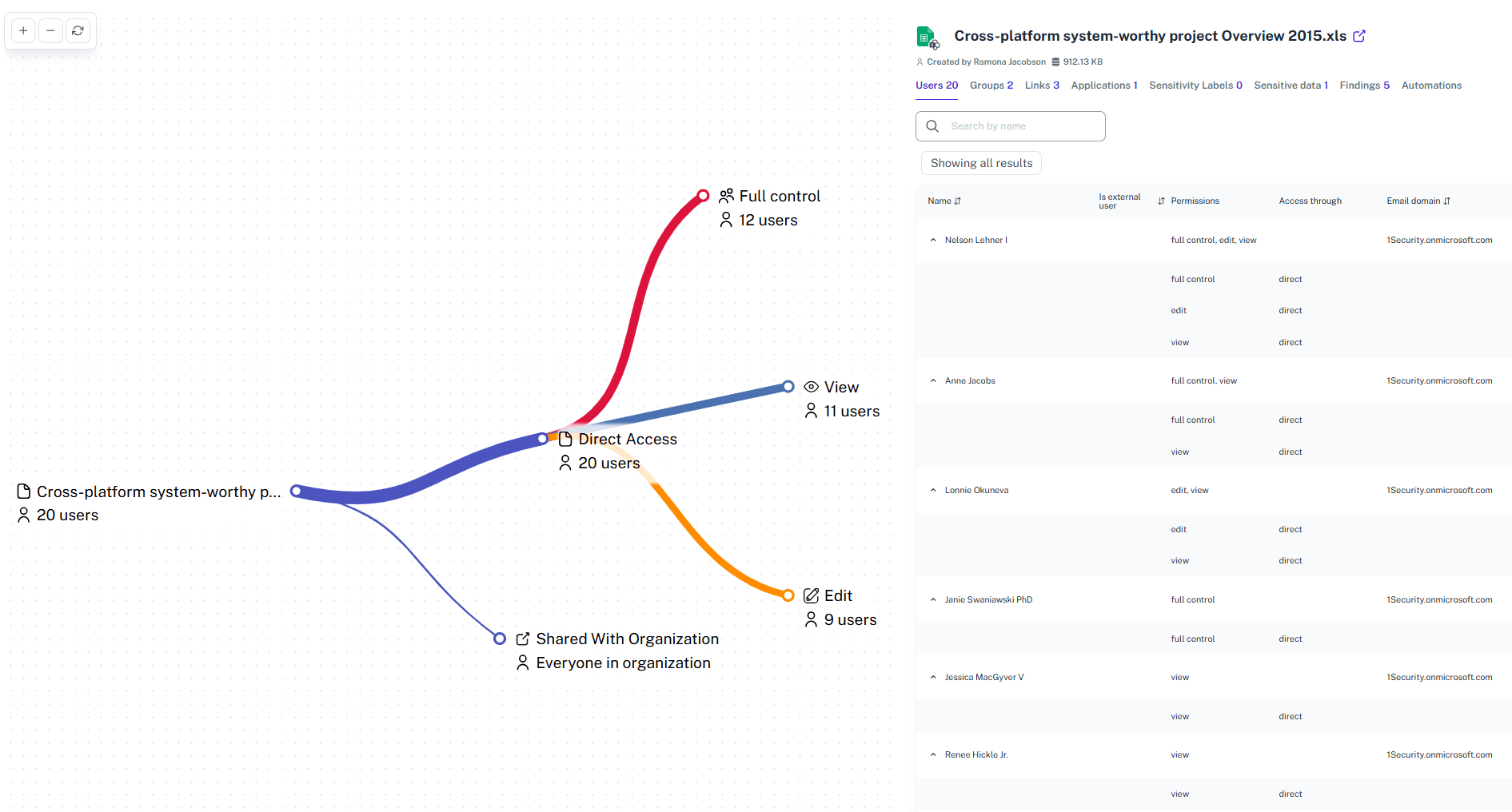Toggle sorting on the Email domain column
The image size is (1512, 812).
coord(1447,201)
